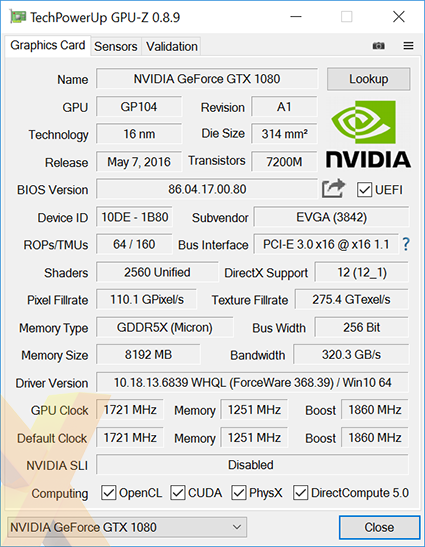The image size is (425, 547).
Task: Minimize the GPU-Z window
Action: [296, 16]
